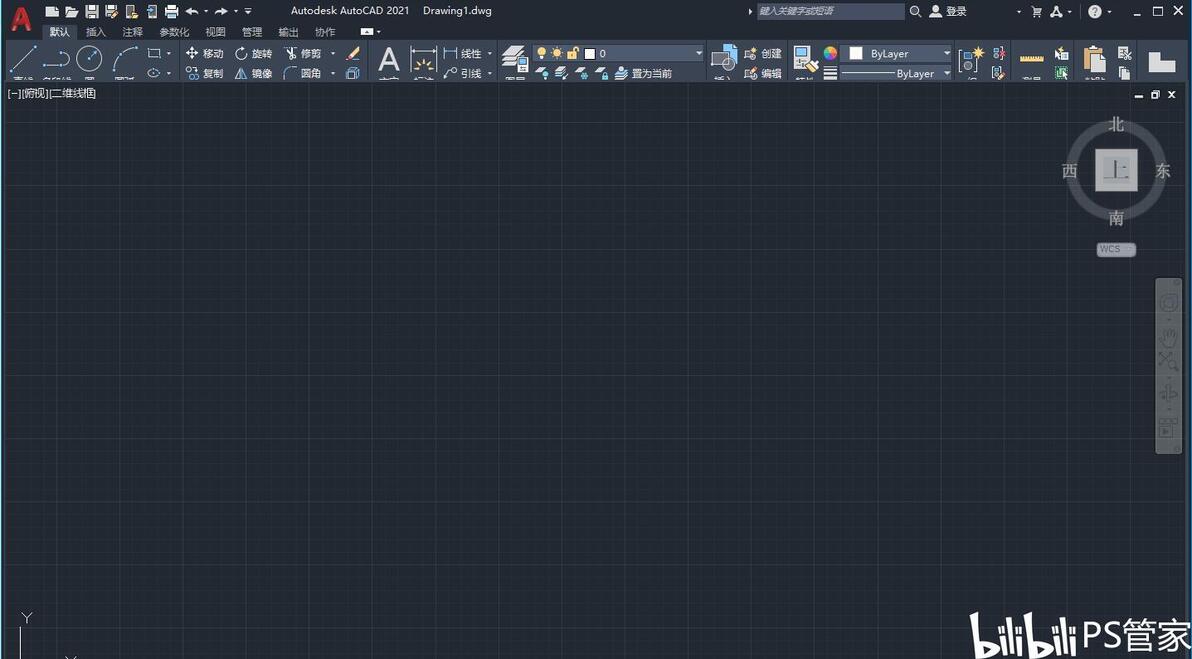Click the 镜像 (Mirror) tool

253,73
